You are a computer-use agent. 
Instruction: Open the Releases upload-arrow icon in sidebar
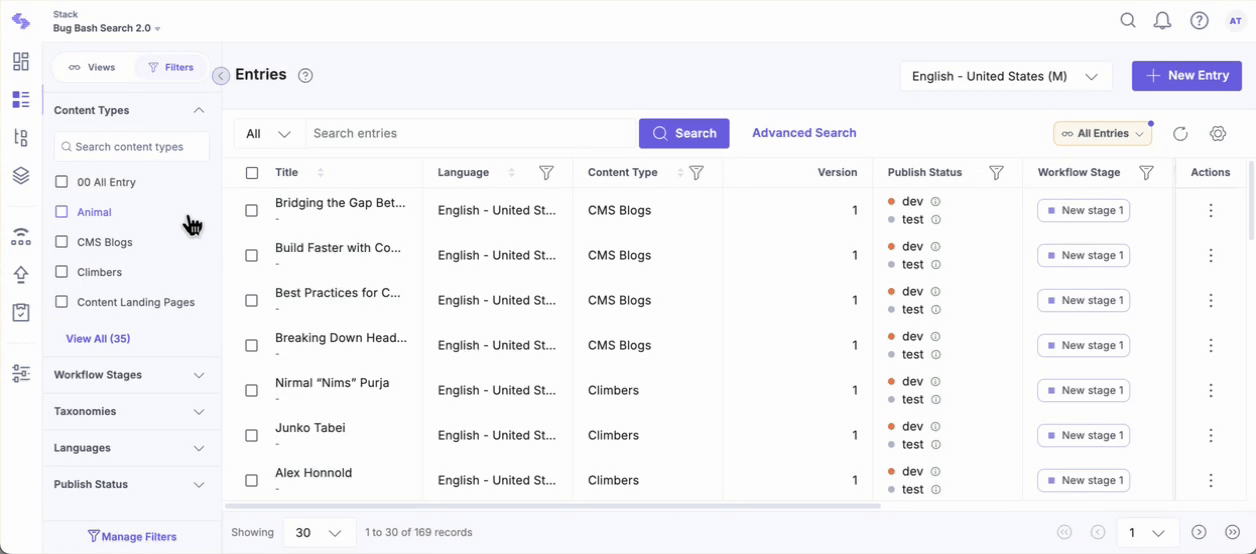[x=21, y=275]
